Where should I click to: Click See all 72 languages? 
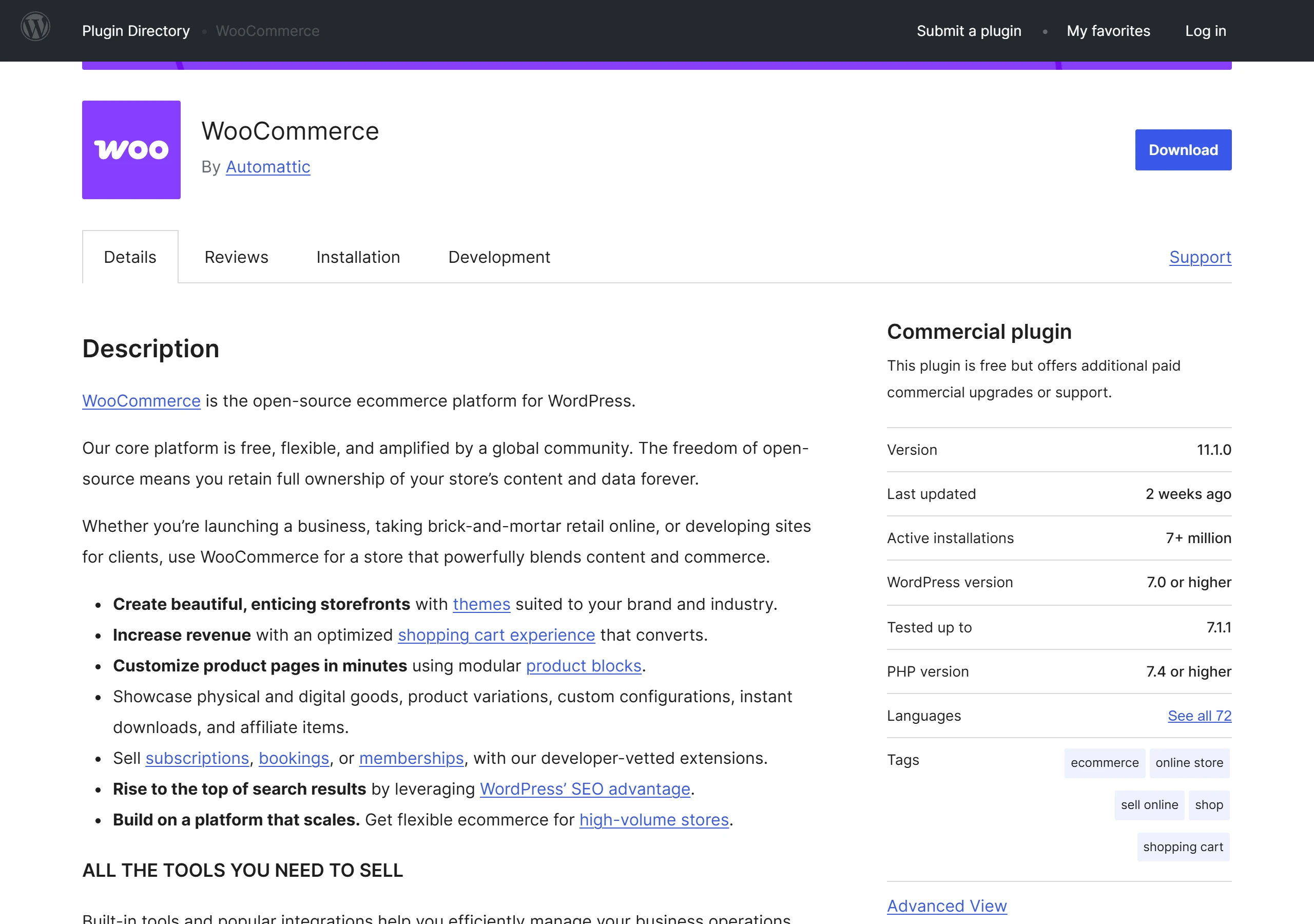[1199, 716]
